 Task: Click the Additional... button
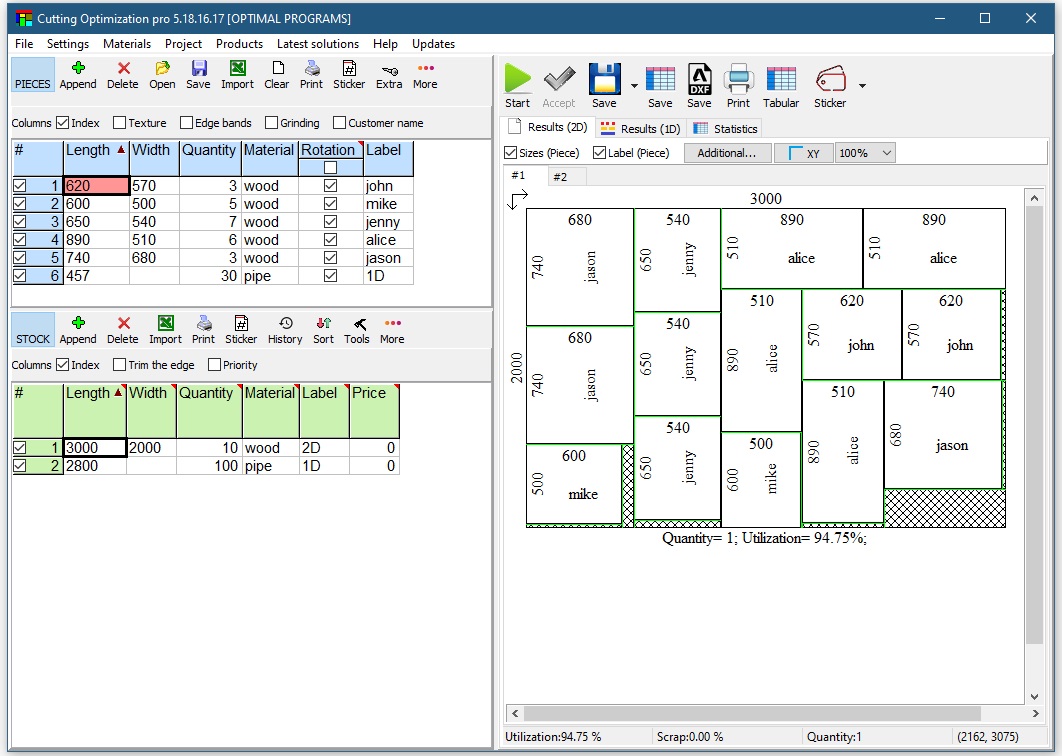coord(727,152)
